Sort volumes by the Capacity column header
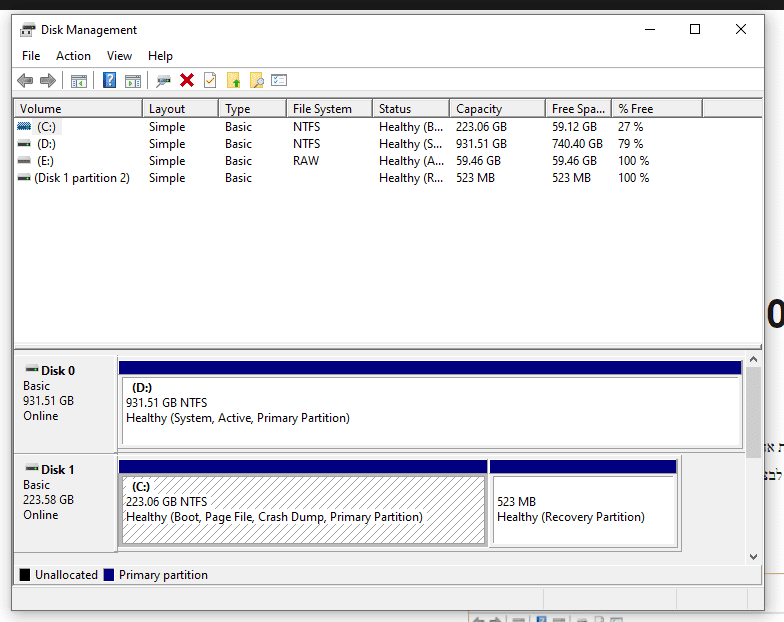This screenshot has width=784, height=622. click(479, 109)
